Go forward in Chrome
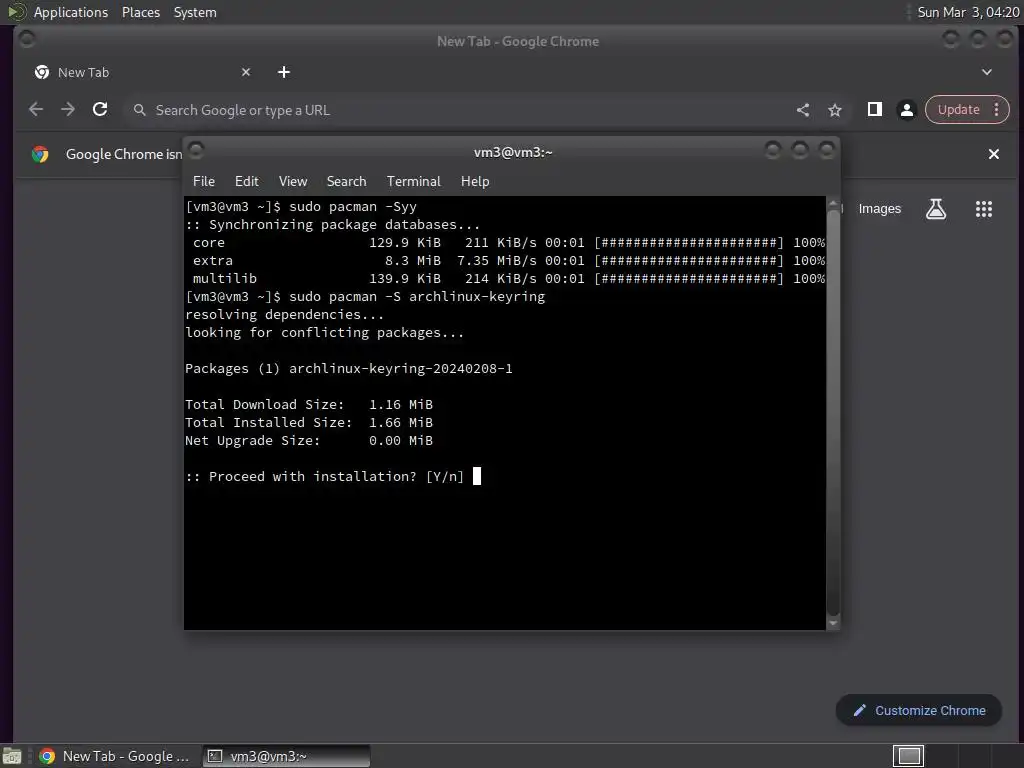 pyautogui.click(x=68, y=110)
